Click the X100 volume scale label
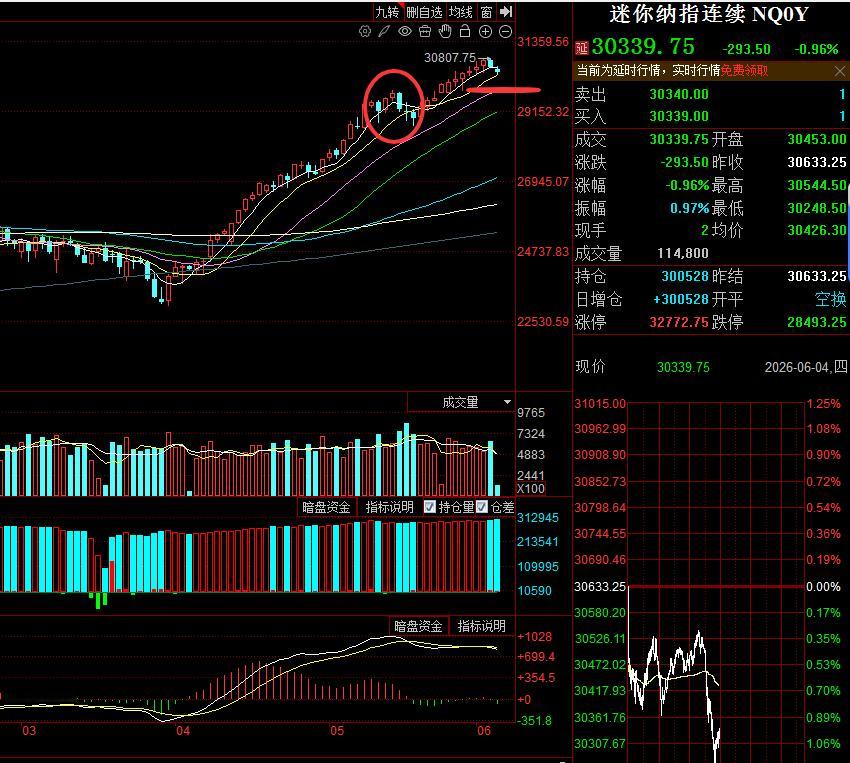The width and height of the screenshot is (850, 763). coord(531,488)
